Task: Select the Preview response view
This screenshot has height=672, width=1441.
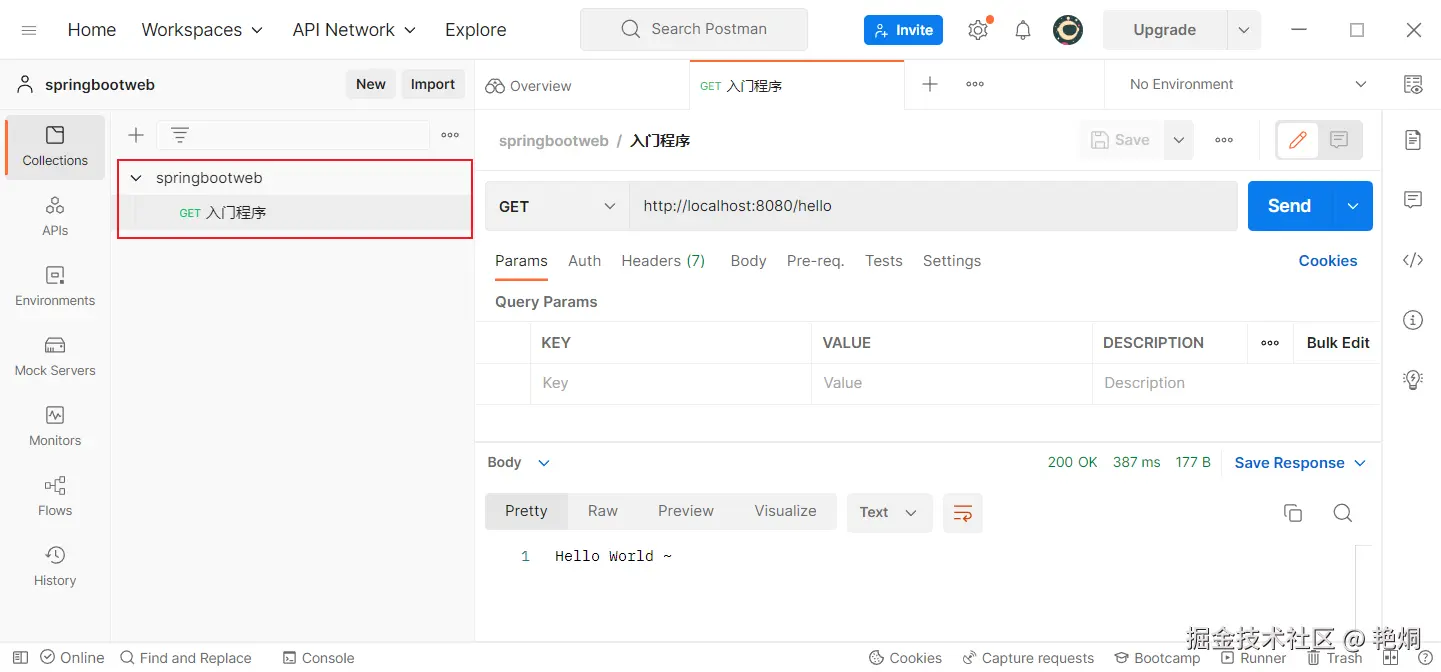Action: [686, 511]
